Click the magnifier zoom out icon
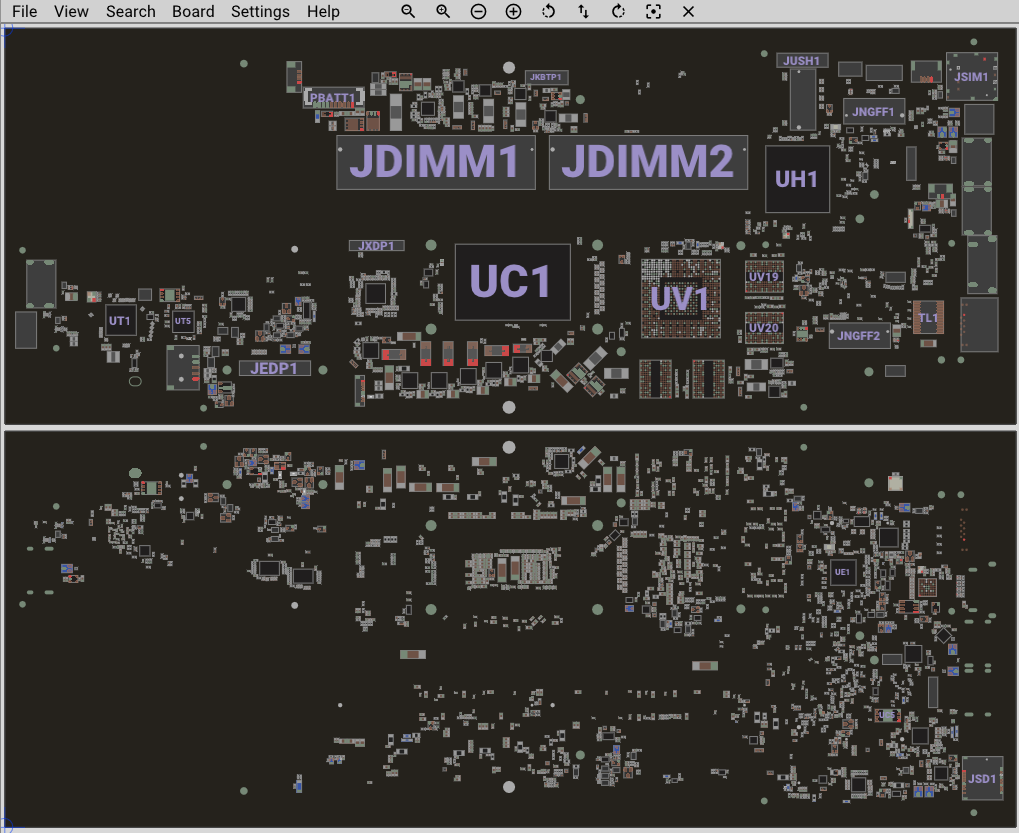 coord(408,12)
